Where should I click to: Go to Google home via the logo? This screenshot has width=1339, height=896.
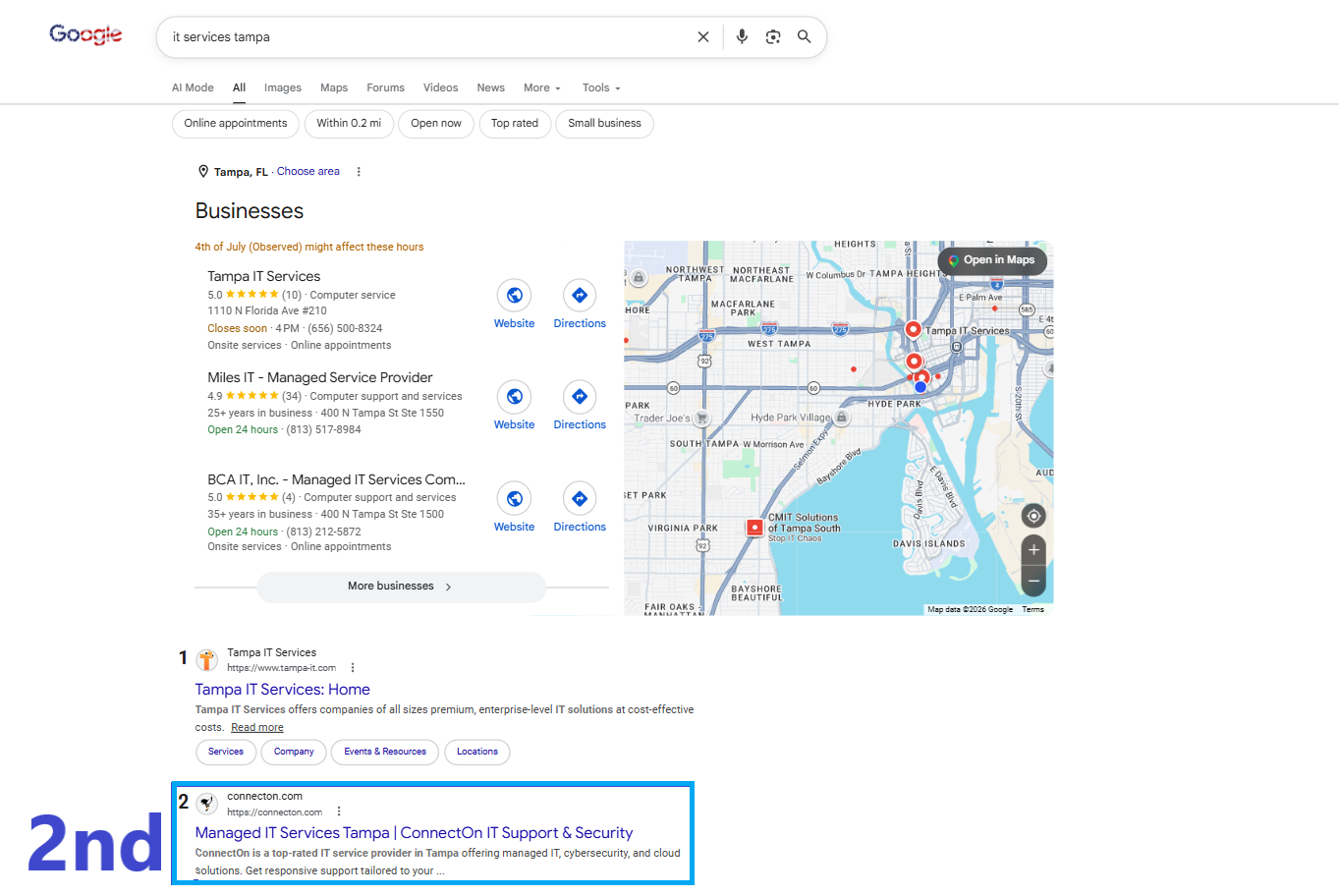pos(85,35)
